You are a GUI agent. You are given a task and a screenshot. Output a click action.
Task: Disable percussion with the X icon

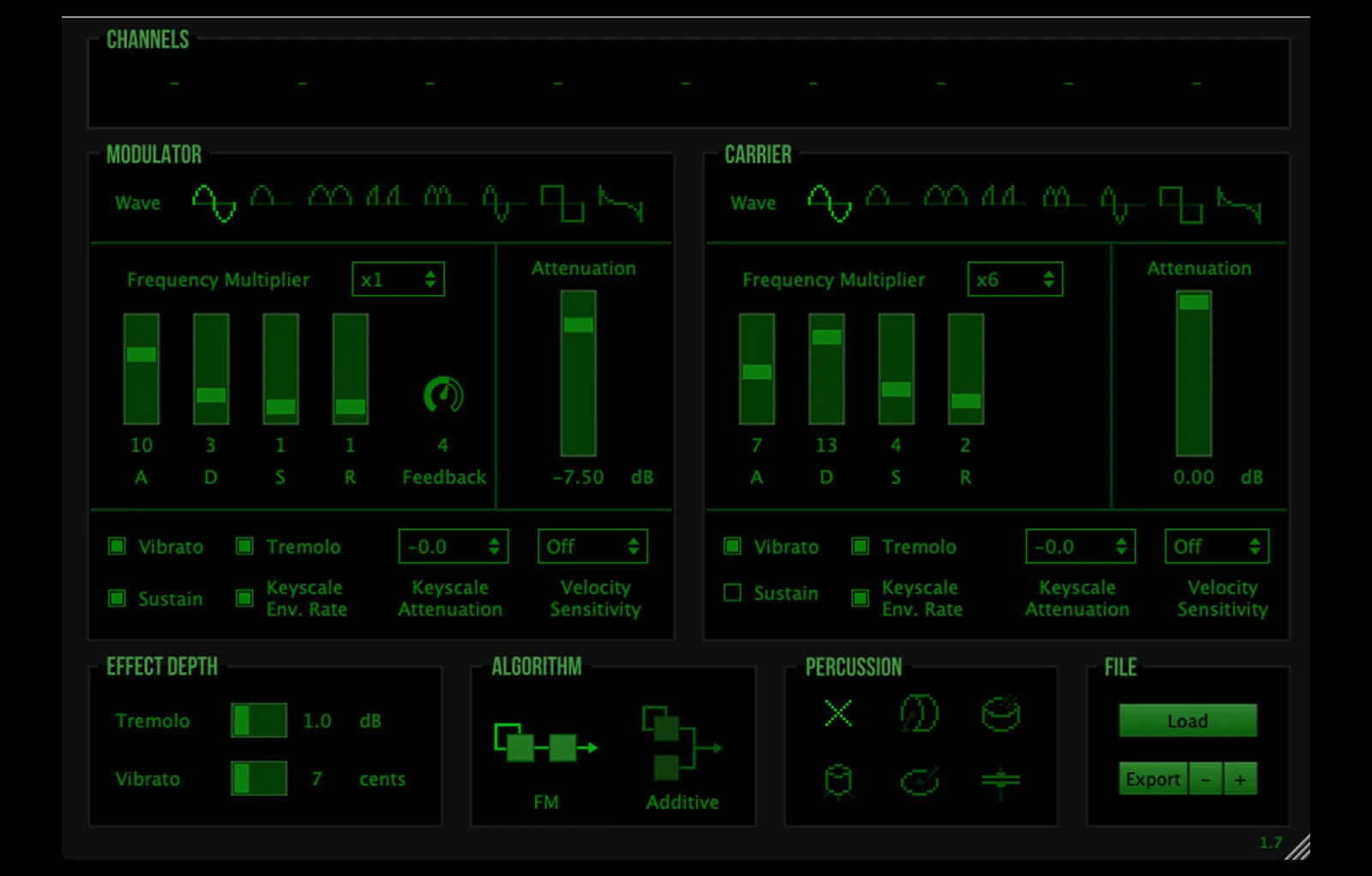click(838, 712)
